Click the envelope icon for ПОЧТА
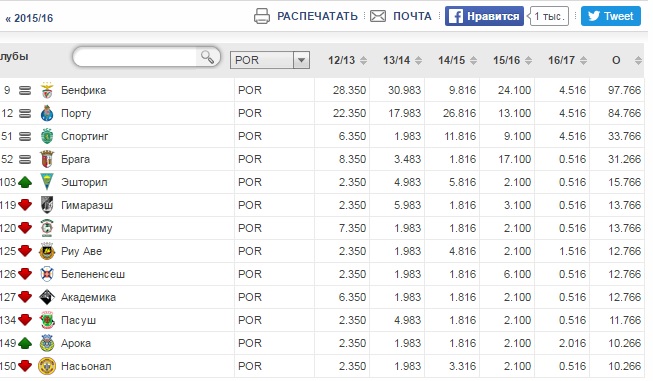This screenshot has width=653, height=381. pos(378,16)
